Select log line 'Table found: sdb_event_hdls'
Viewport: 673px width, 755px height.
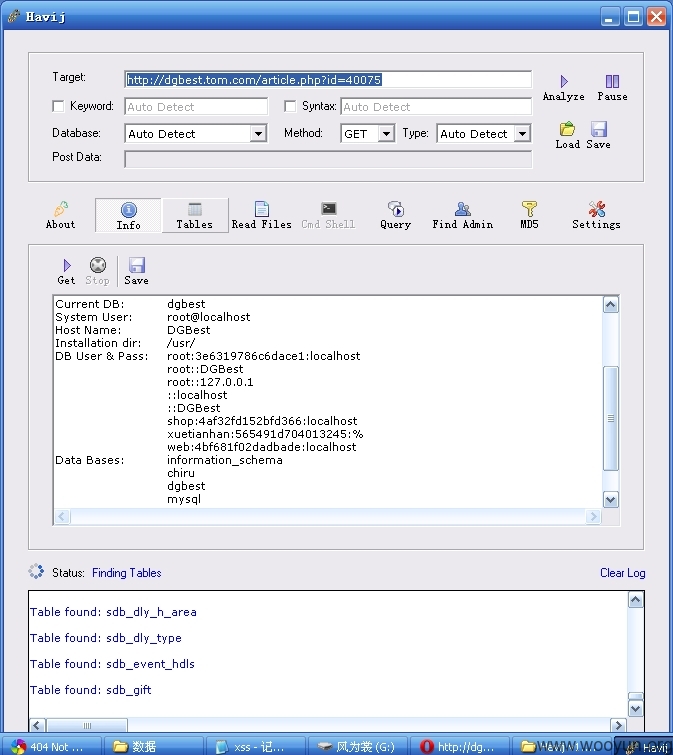click(112, 664)
